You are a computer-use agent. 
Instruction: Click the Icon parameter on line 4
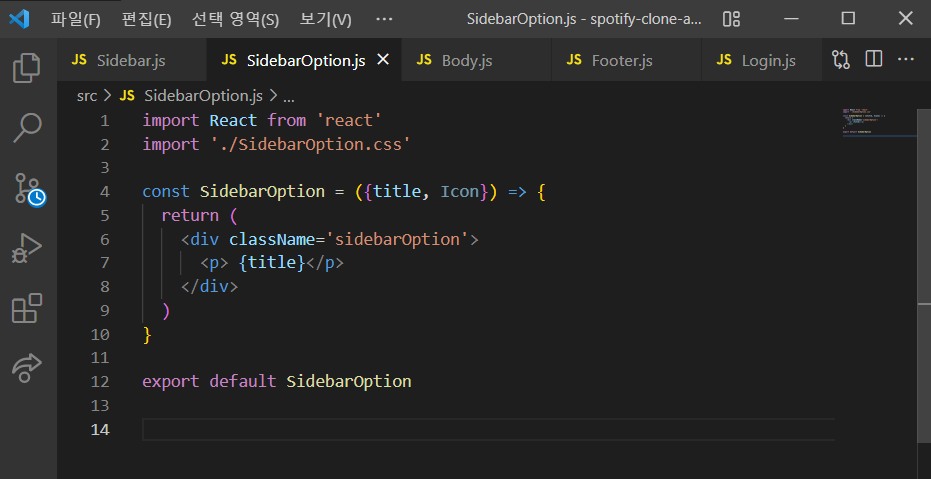460,192
